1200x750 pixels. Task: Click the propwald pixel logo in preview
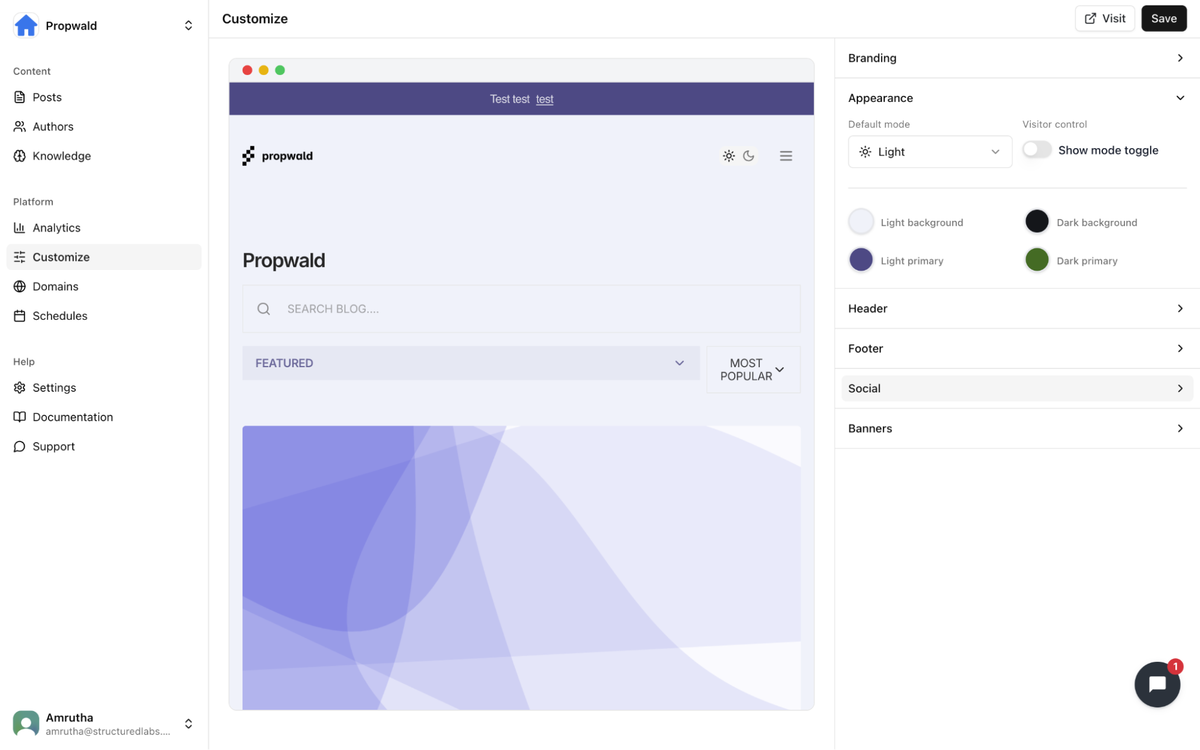point(248,156)
